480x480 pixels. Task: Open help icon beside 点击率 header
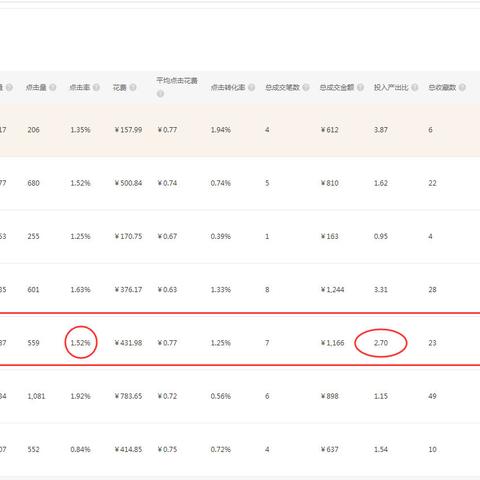[x=96, y=87]
